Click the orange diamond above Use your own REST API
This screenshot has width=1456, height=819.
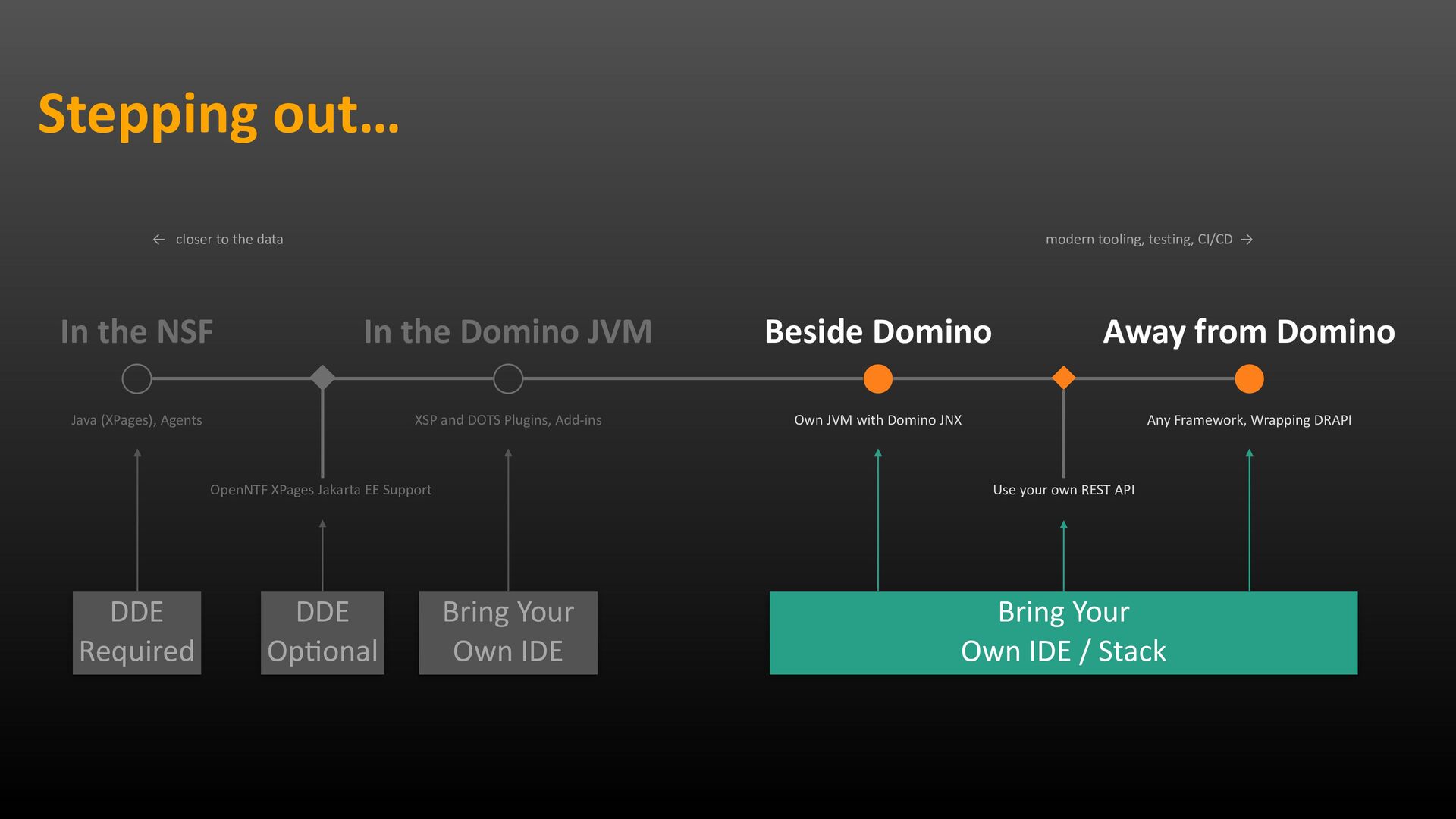tap(1064, 377)
